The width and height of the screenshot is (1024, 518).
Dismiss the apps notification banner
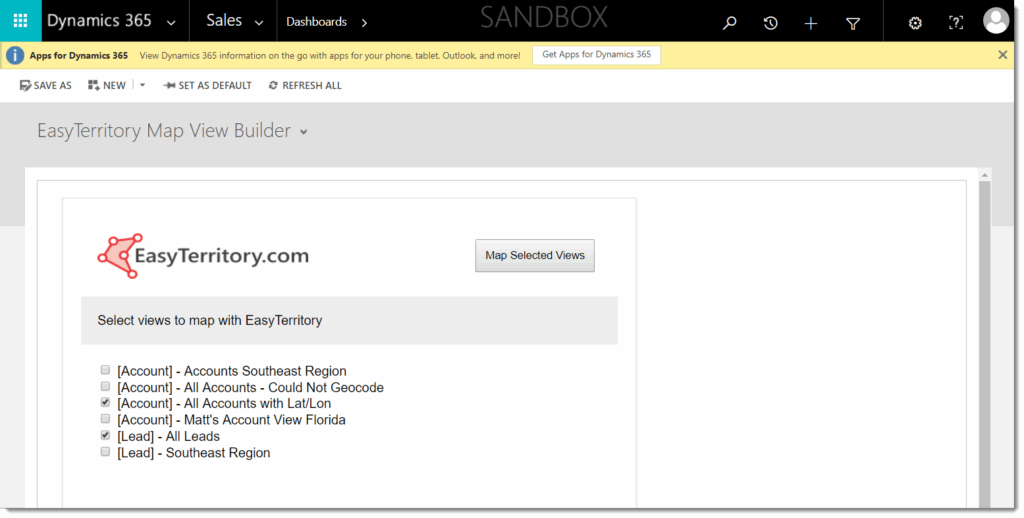pos(1003,55)
